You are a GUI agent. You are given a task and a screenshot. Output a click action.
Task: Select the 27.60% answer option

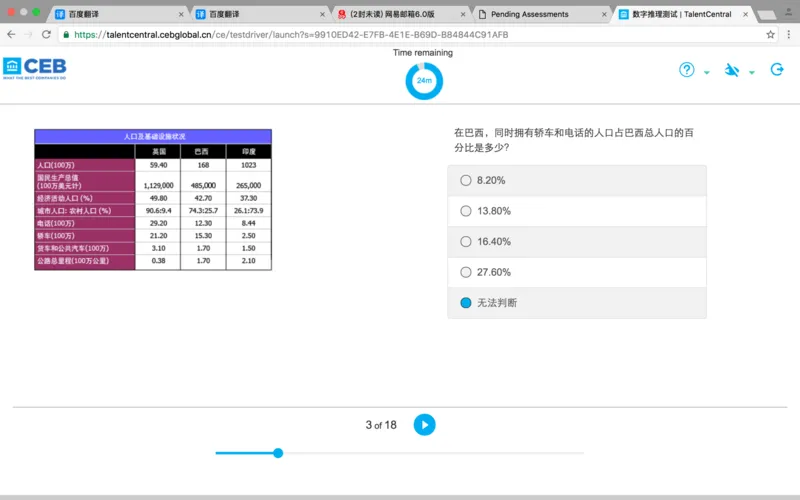(577, 272)
